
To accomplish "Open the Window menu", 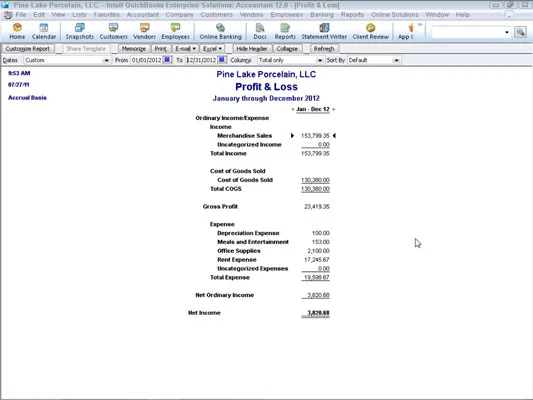I will 437,15.
